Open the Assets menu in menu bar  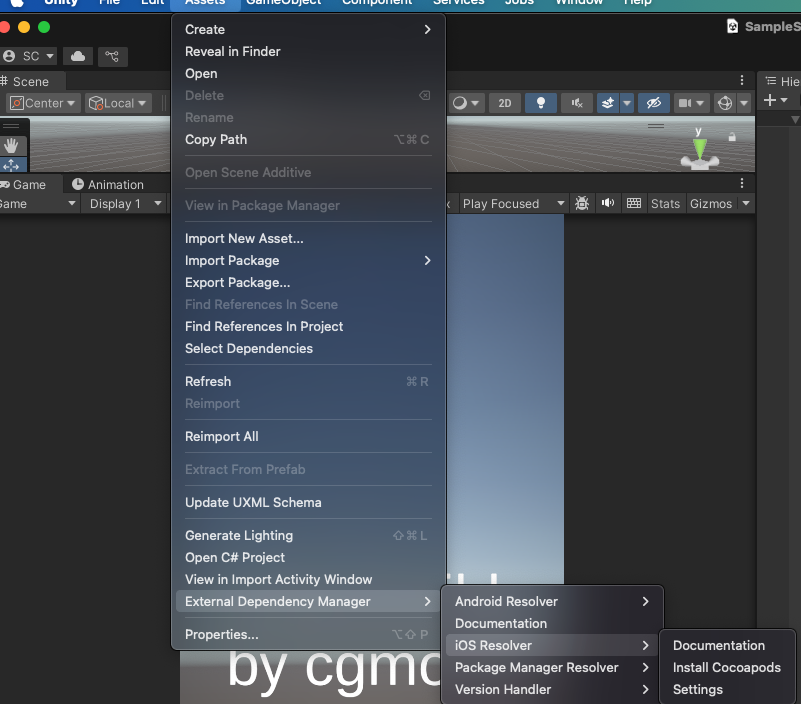[x=205, y=2]
